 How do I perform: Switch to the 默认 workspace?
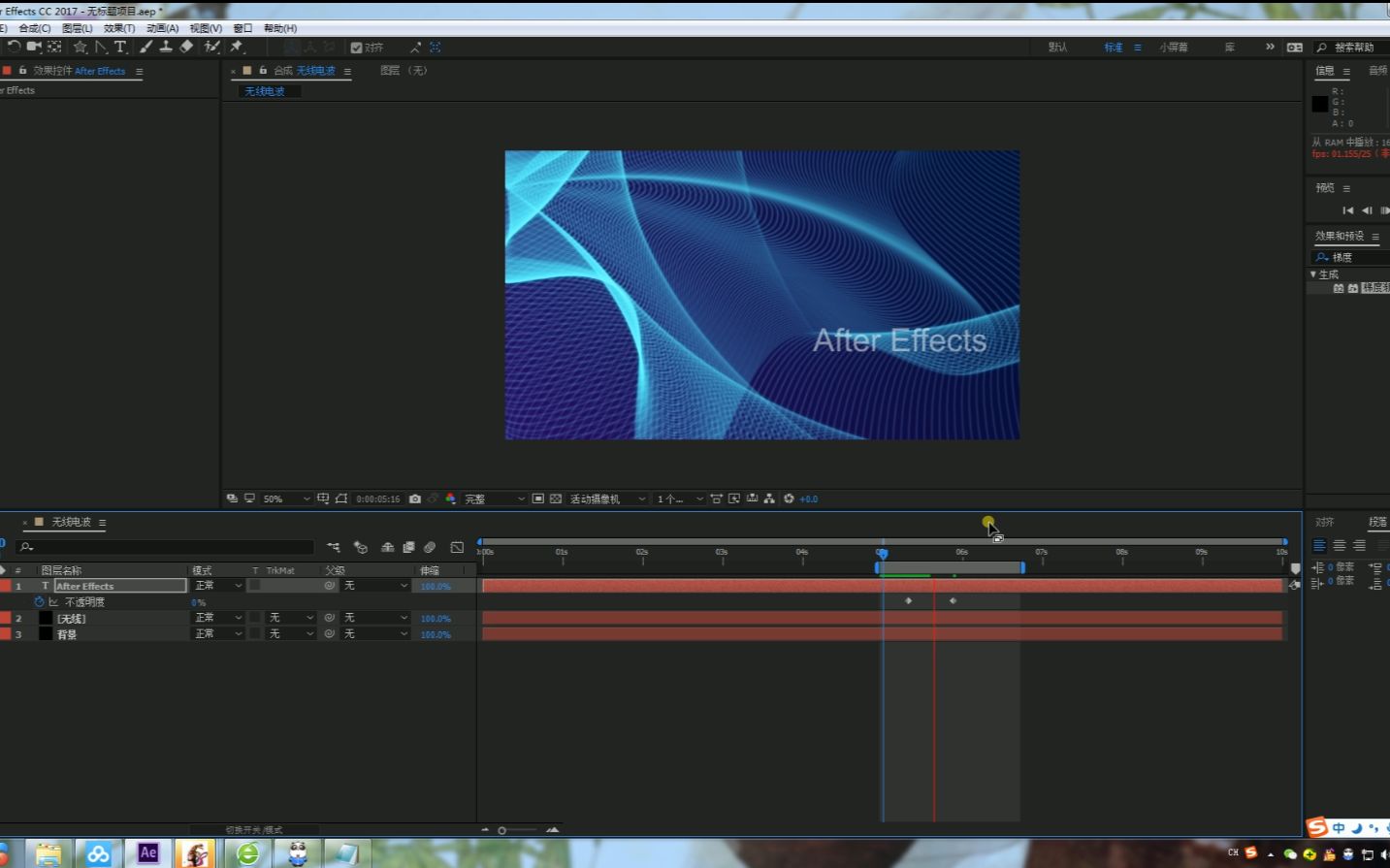[1057, 48]
